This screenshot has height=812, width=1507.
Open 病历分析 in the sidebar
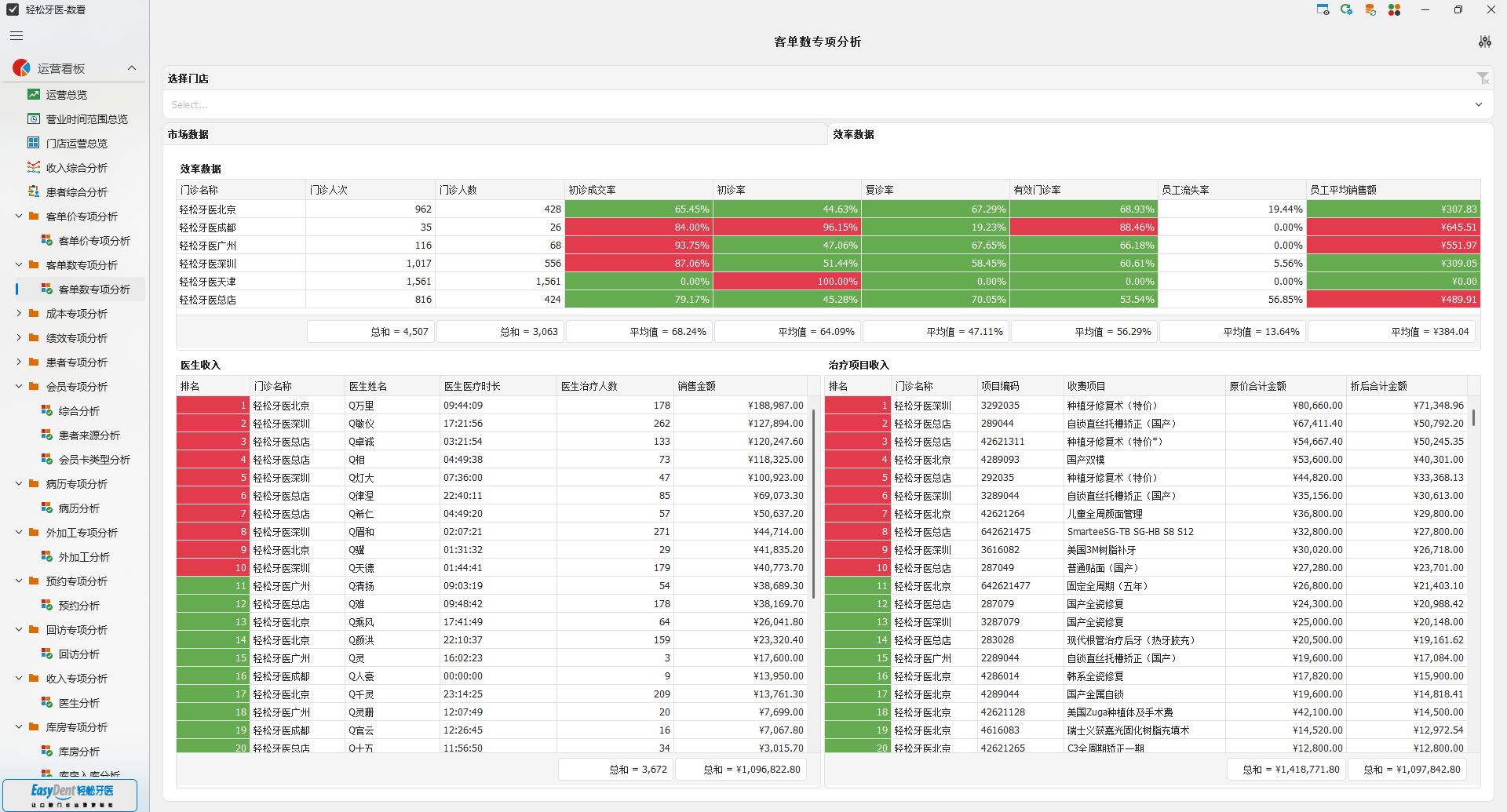click(78, 508)
